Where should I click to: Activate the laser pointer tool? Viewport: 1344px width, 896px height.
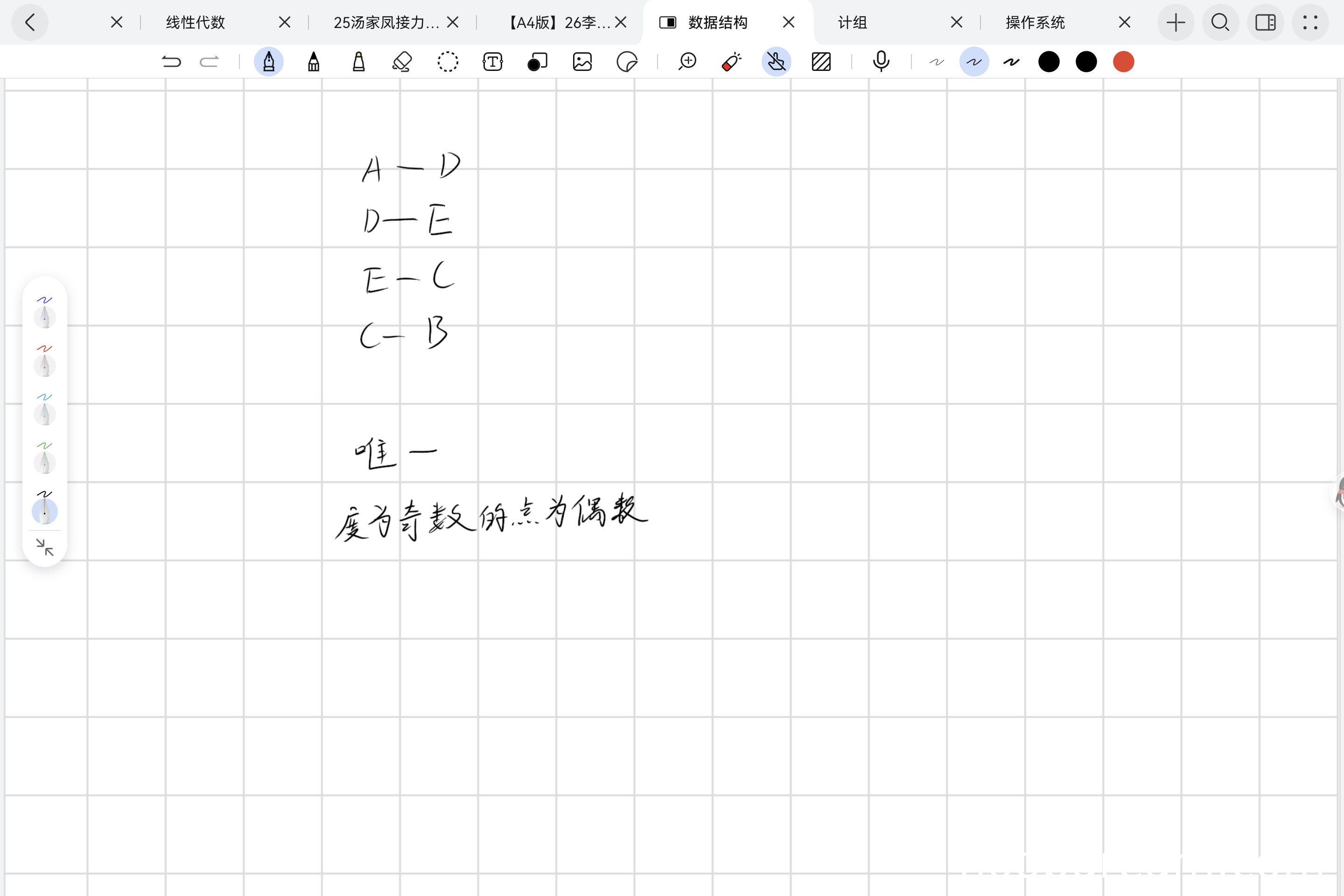coord(731,62)
